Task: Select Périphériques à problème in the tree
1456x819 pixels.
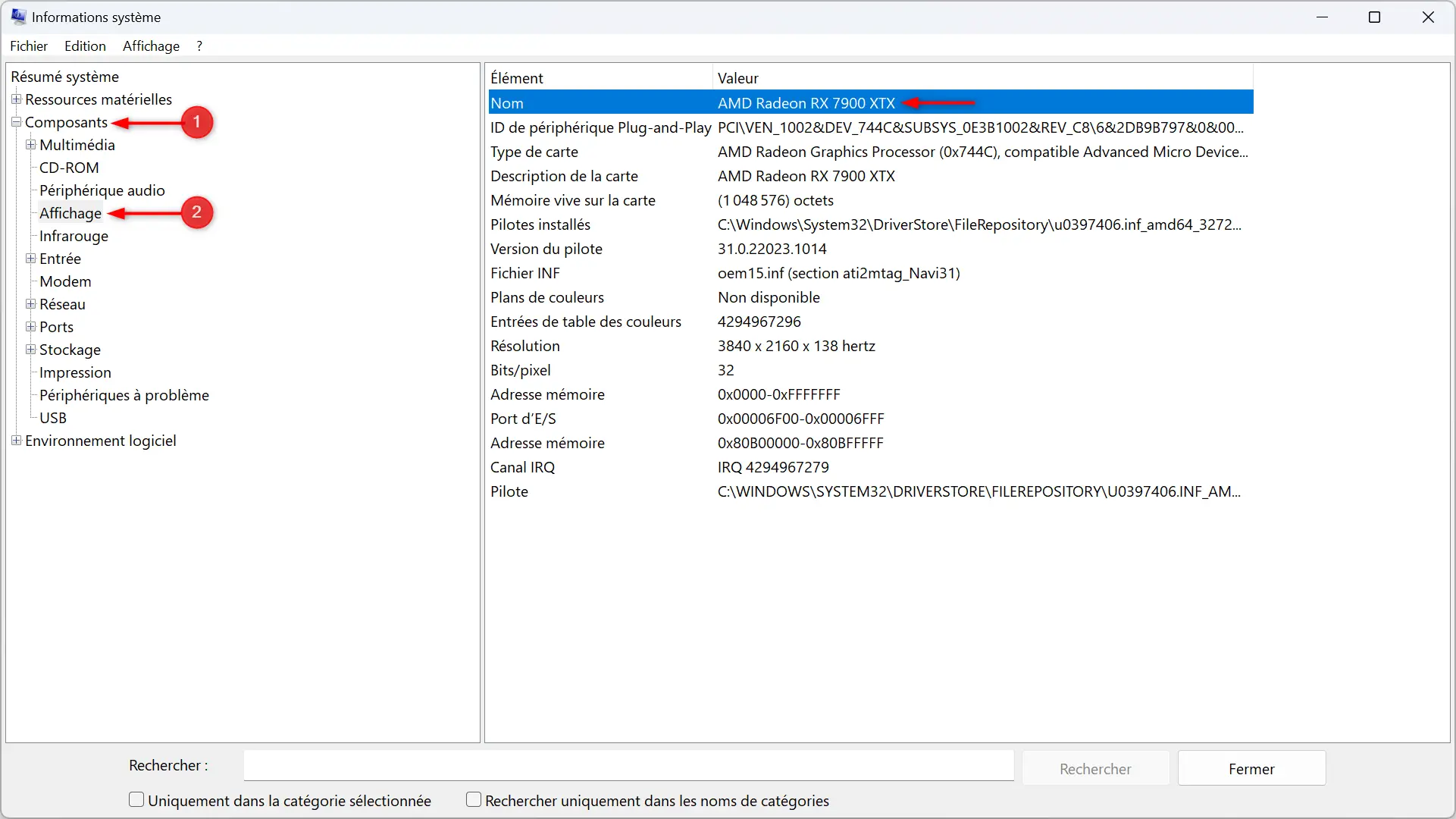Action: point(124,395)
